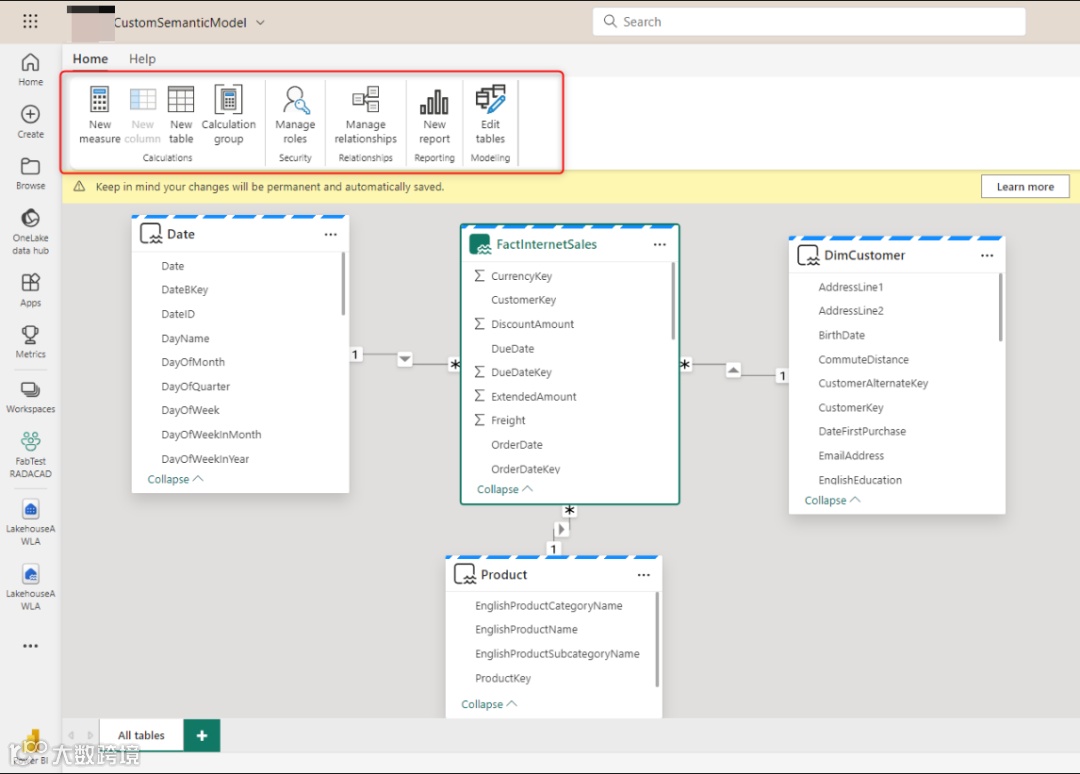The width and height of the screenshot is (1080, 774).
Task: Select CommuteDistance column in DimCustomer
Action: pos(864,359)
